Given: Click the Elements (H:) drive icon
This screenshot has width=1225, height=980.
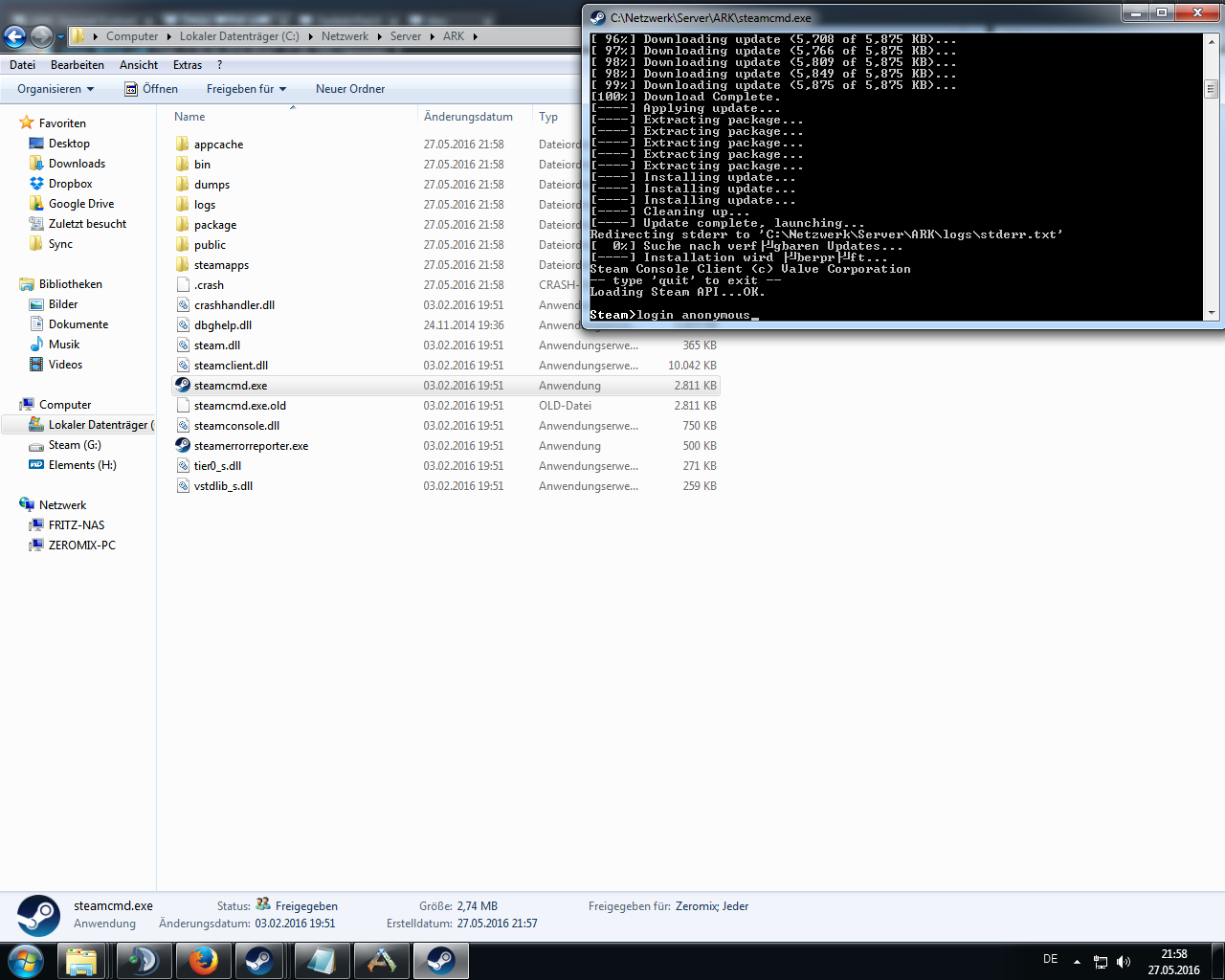Looking at the screenshot, I should [x=36, y=465].
